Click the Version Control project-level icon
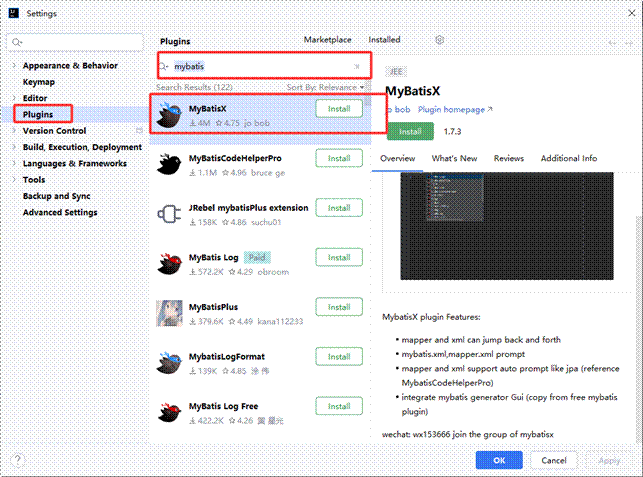The image size is (643, 477). [x=139, y=130]
